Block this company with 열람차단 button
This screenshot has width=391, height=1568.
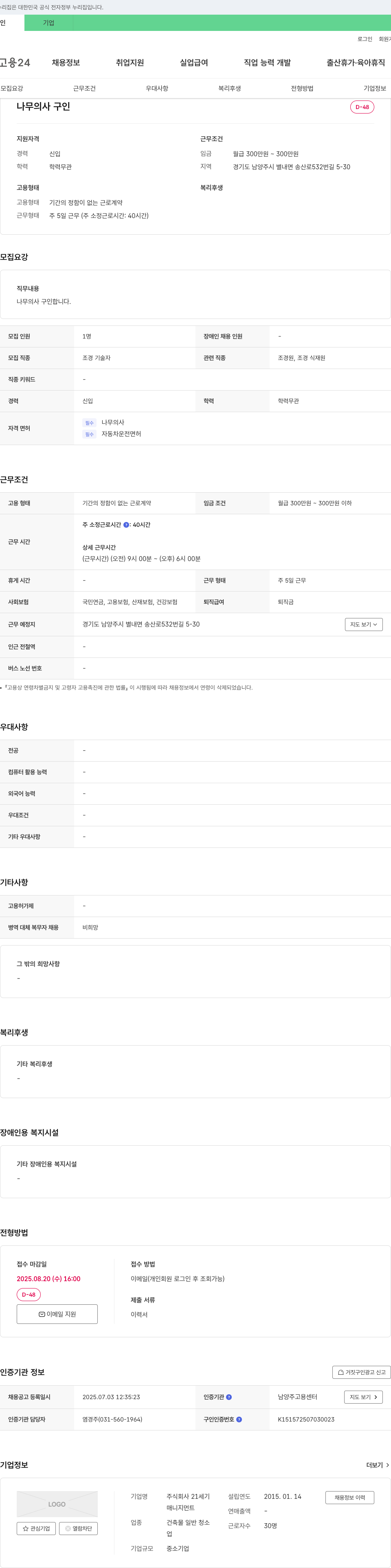click(x=79, y=1529)
